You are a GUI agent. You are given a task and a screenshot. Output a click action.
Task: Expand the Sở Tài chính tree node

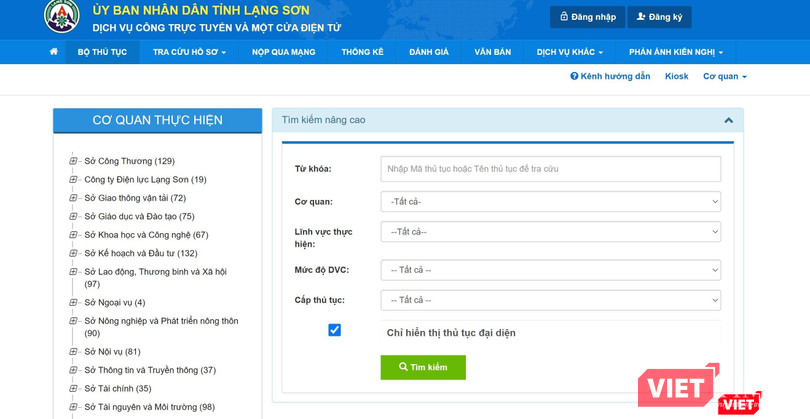point(73,389)
